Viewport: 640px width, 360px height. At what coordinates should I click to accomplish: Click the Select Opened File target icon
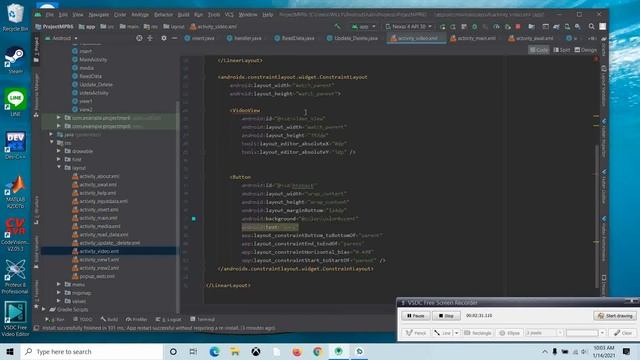pyautogui.click(x=139, y=38)
